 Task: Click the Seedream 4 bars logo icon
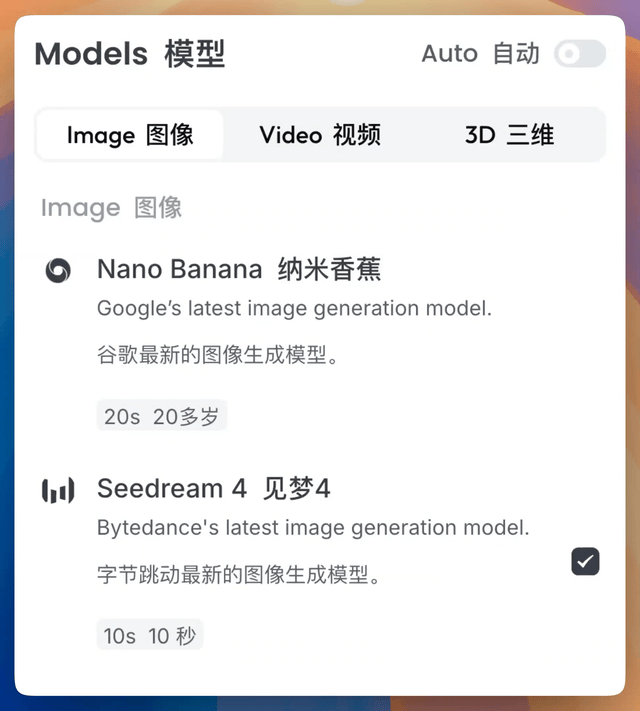58,490
